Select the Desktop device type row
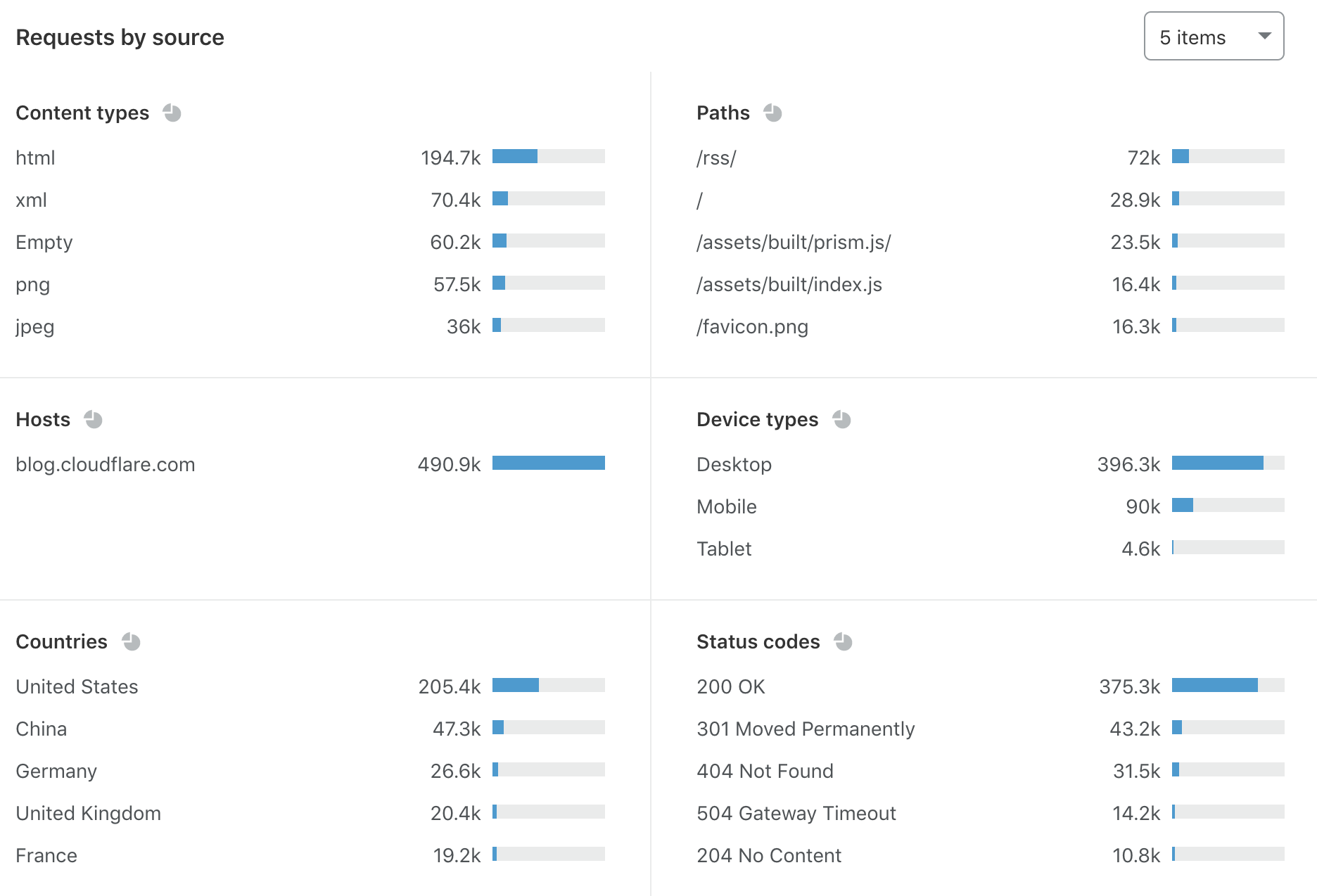 point(734,465)
